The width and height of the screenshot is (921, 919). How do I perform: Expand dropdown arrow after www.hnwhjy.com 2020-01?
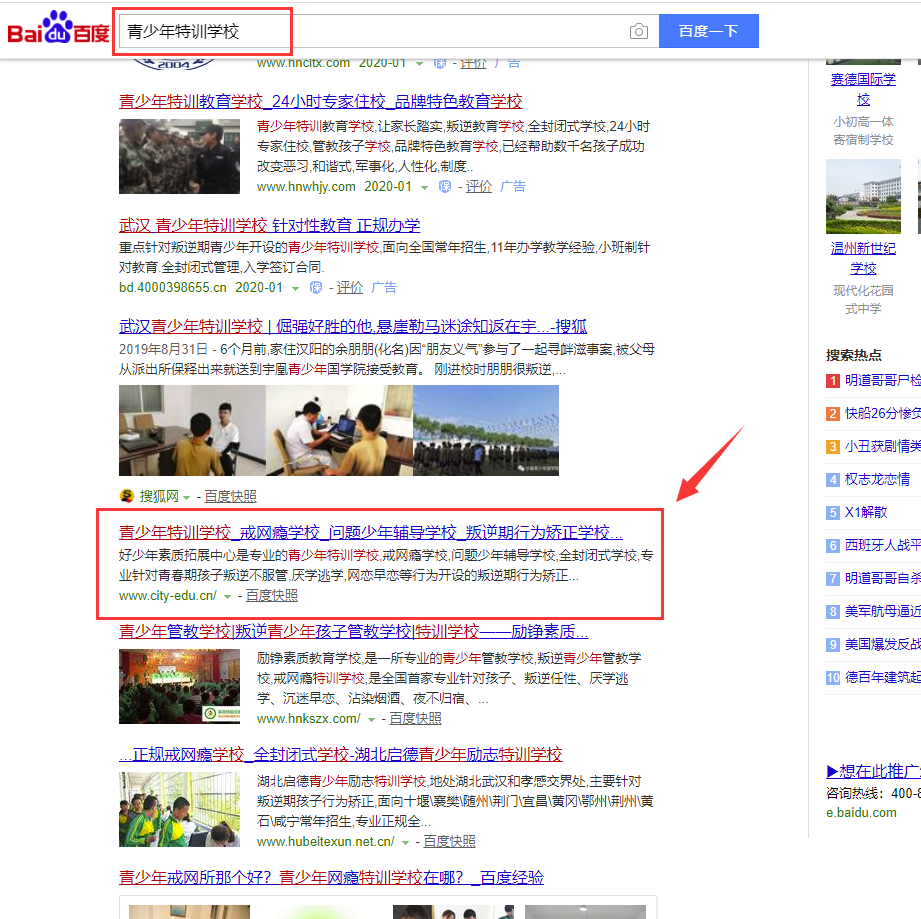click(x=424, y=188)
